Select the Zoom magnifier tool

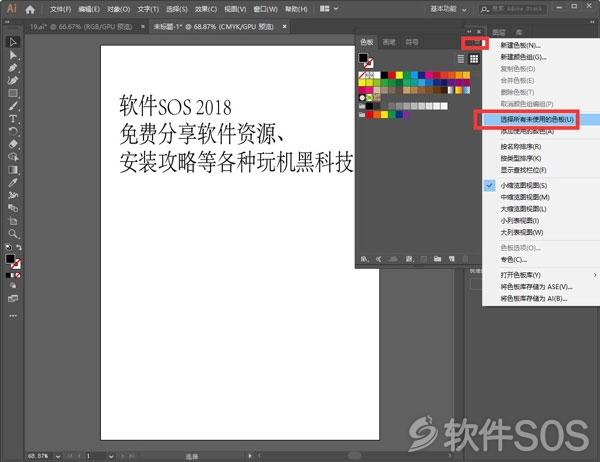coord(13,233)
